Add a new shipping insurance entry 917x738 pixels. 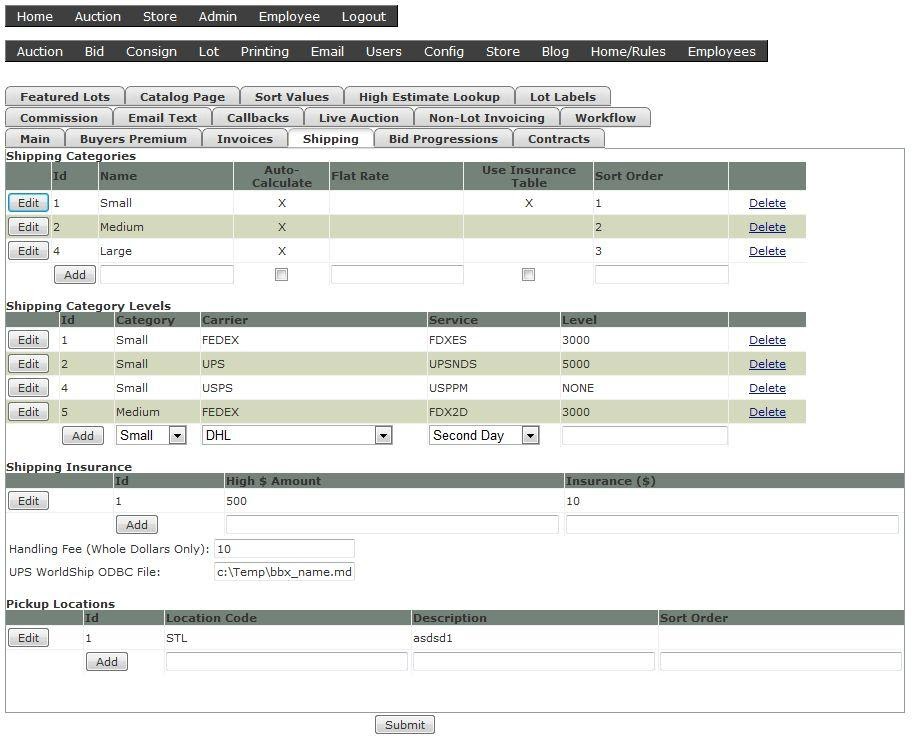pos(137,525)
